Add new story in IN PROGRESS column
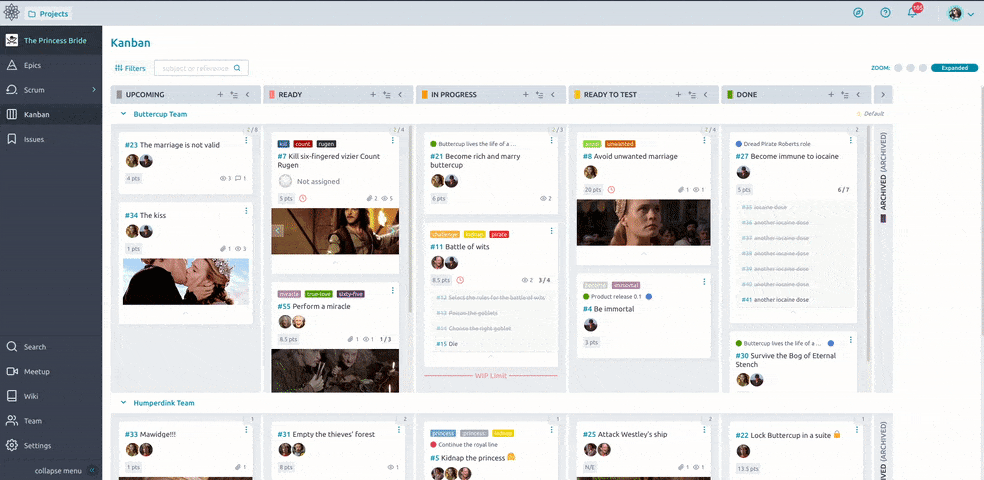This screenshot has width=984, height=480. click(525, 95)
